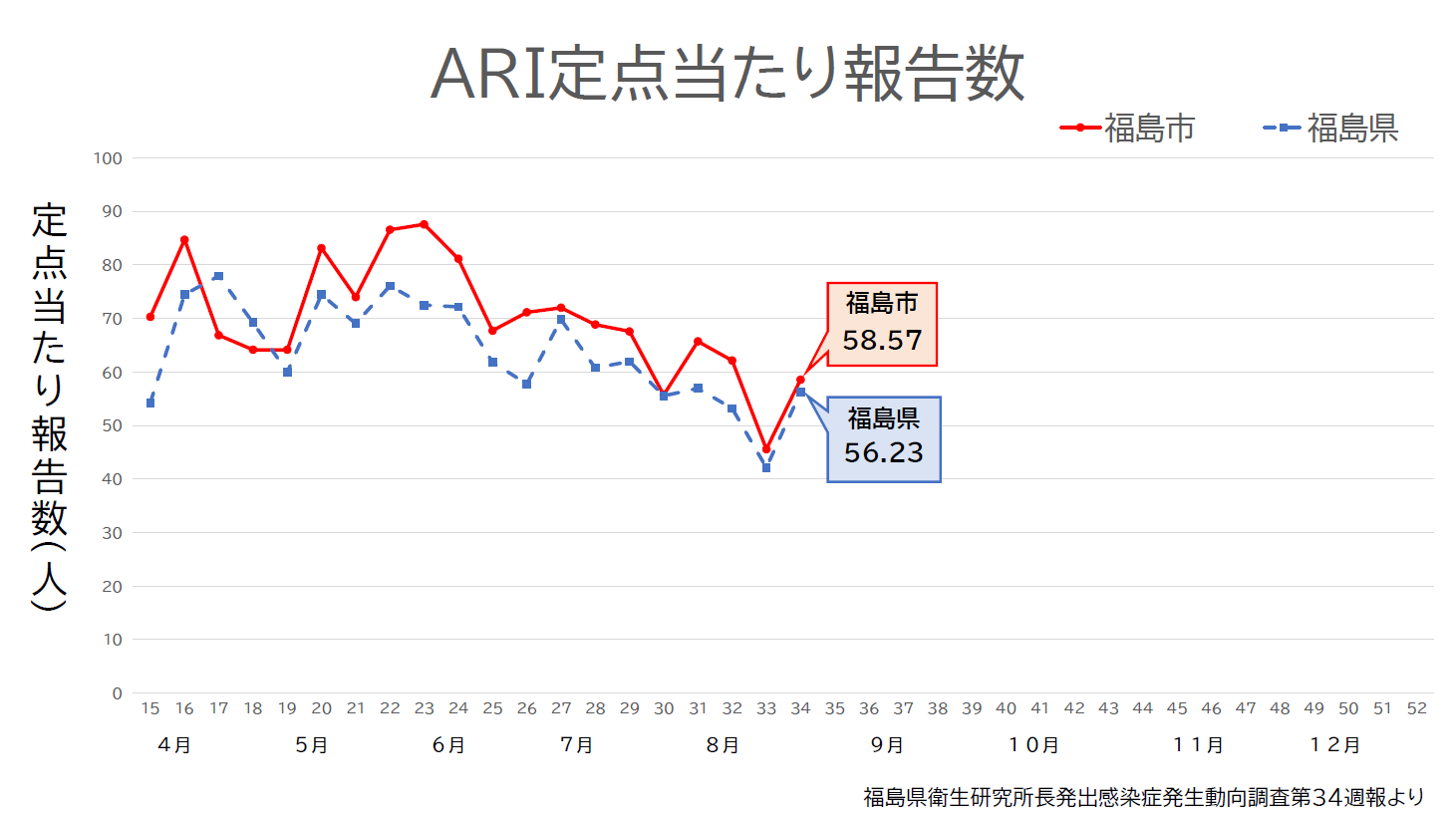Click the y-axis value 80
This screenshot has width=1456, height=817.
pos(112,265)
